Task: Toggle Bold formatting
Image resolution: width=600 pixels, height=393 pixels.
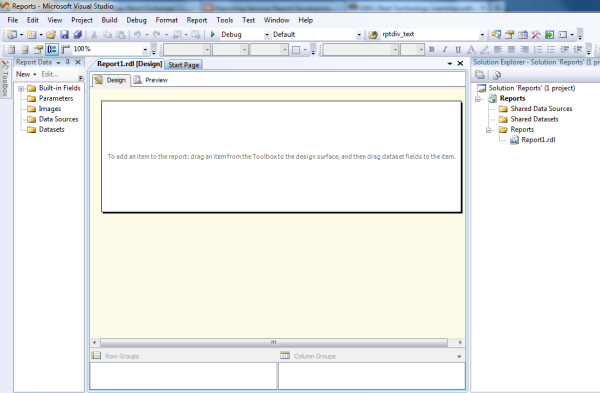Action: pos(432,49)
